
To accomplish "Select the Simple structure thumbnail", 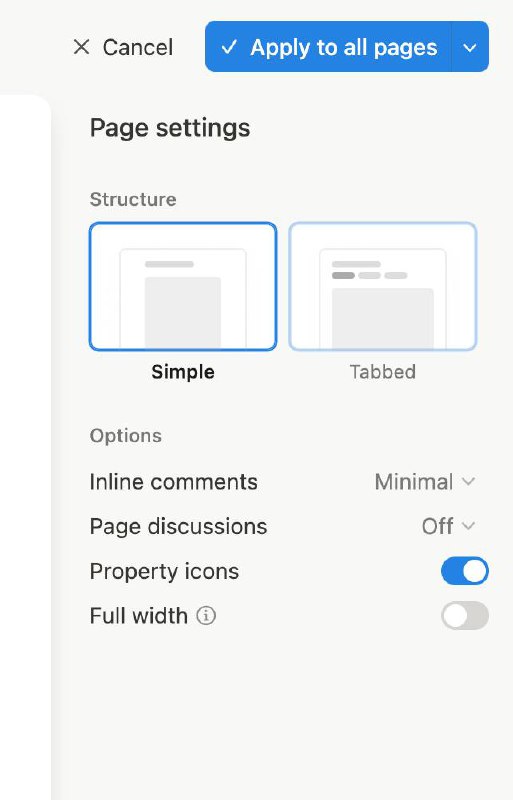I will (183, 286).
